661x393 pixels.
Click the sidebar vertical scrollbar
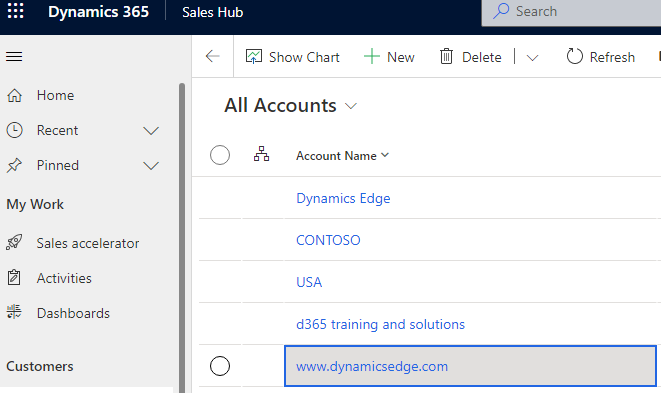click(182, 238)
